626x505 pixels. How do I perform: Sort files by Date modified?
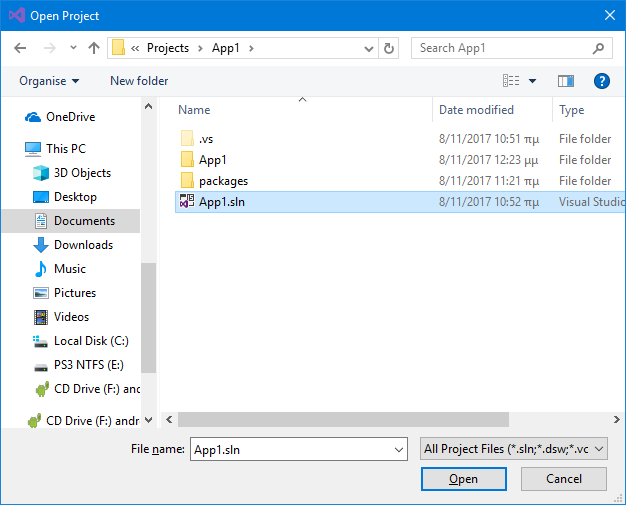tap(476, 110)
